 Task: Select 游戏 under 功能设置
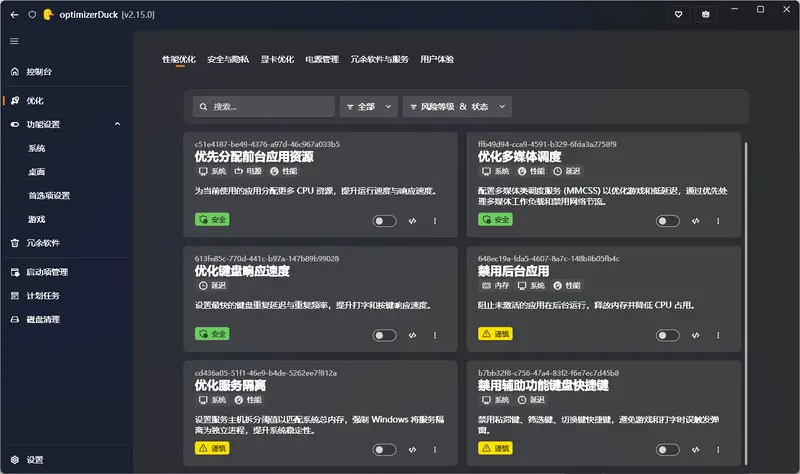tap(37, 219)
